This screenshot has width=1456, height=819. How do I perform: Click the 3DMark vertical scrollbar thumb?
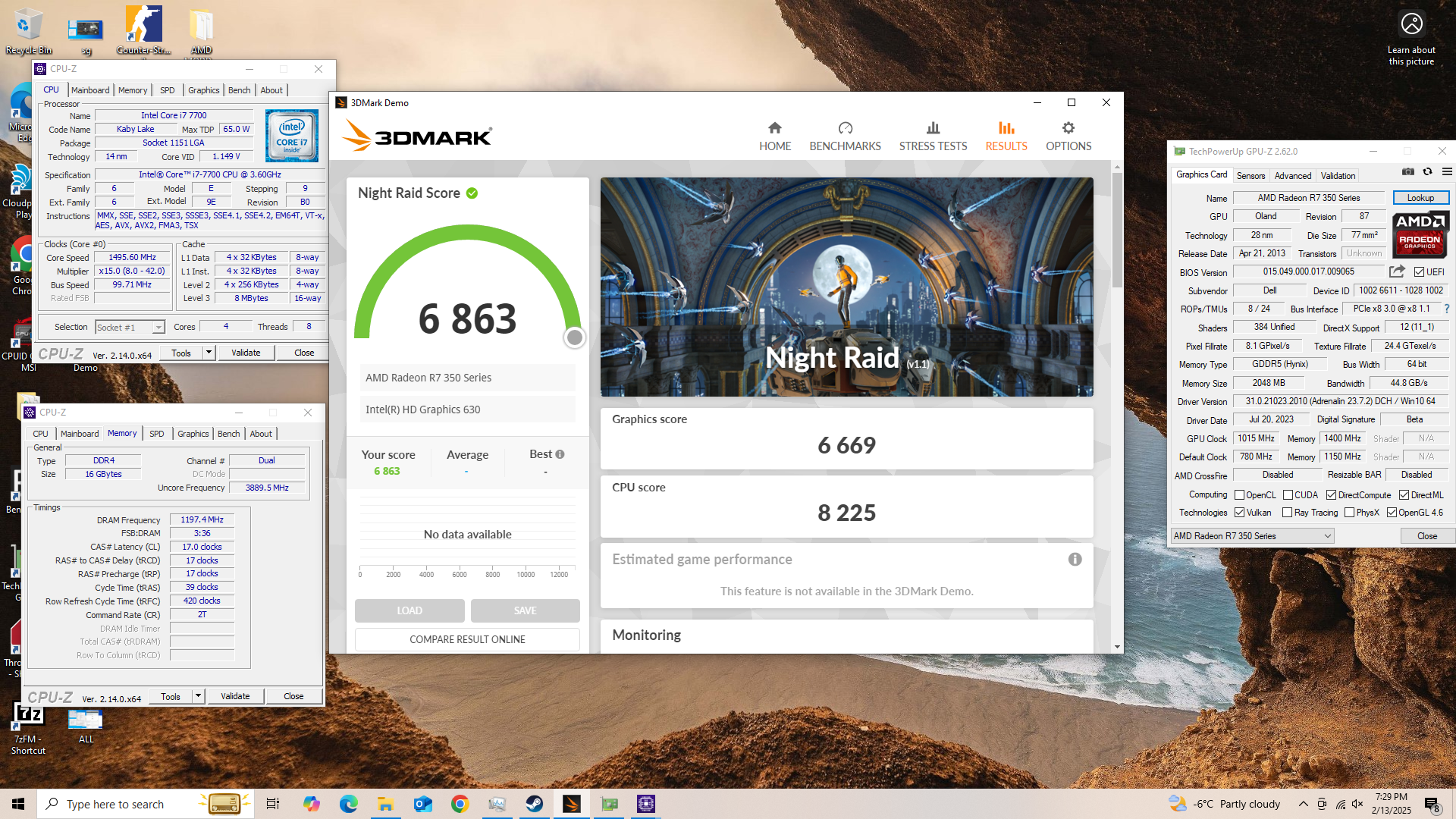1117,230
